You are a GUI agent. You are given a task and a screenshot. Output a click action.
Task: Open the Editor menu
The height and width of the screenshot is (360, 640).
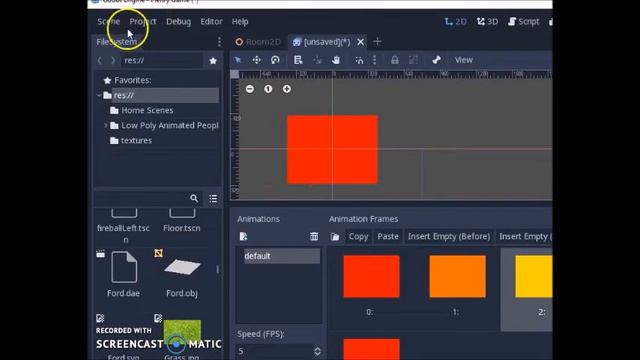coord(211,21)
